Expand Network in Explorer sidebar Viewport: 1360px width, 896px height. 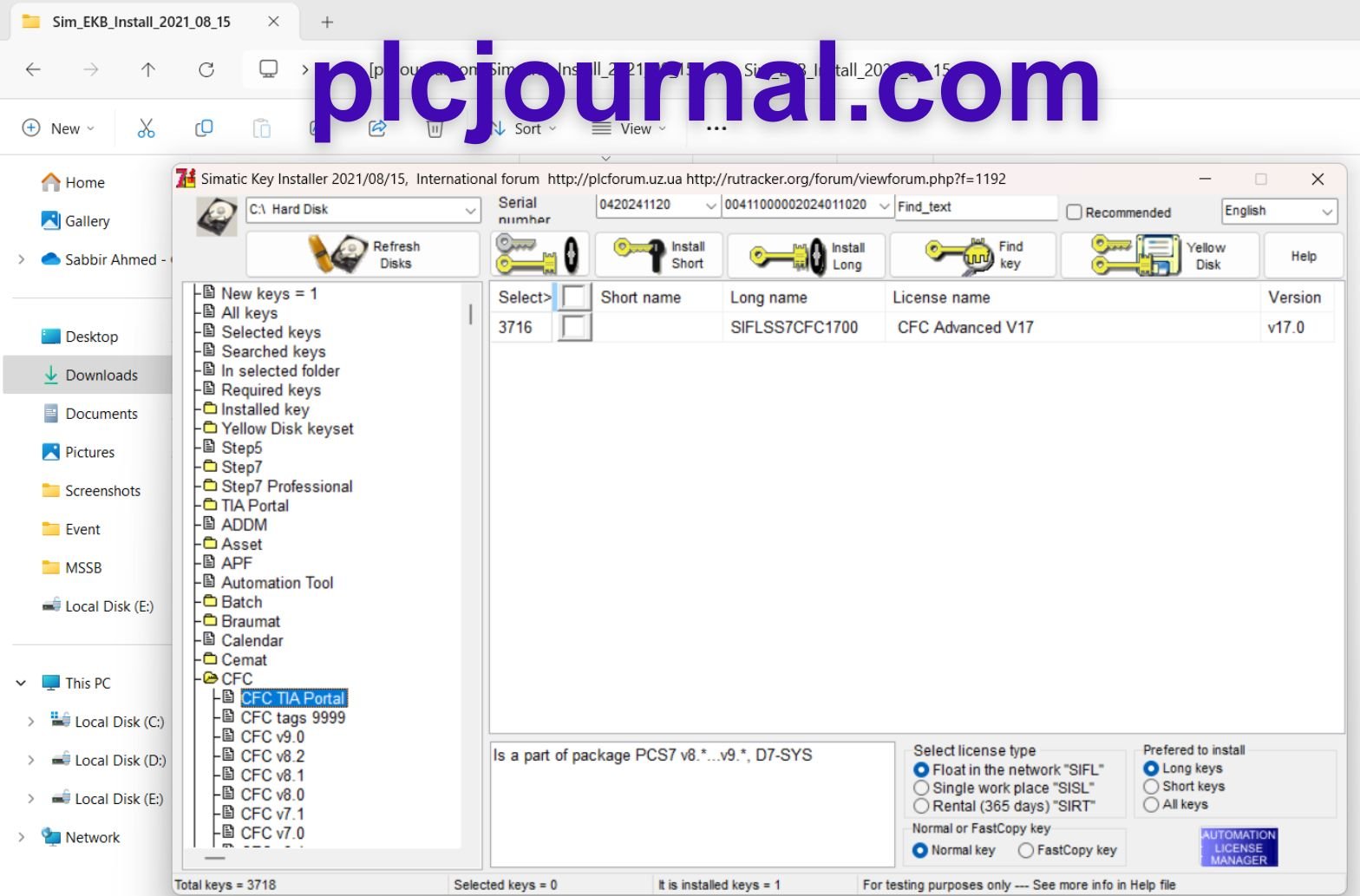[21, 838]
